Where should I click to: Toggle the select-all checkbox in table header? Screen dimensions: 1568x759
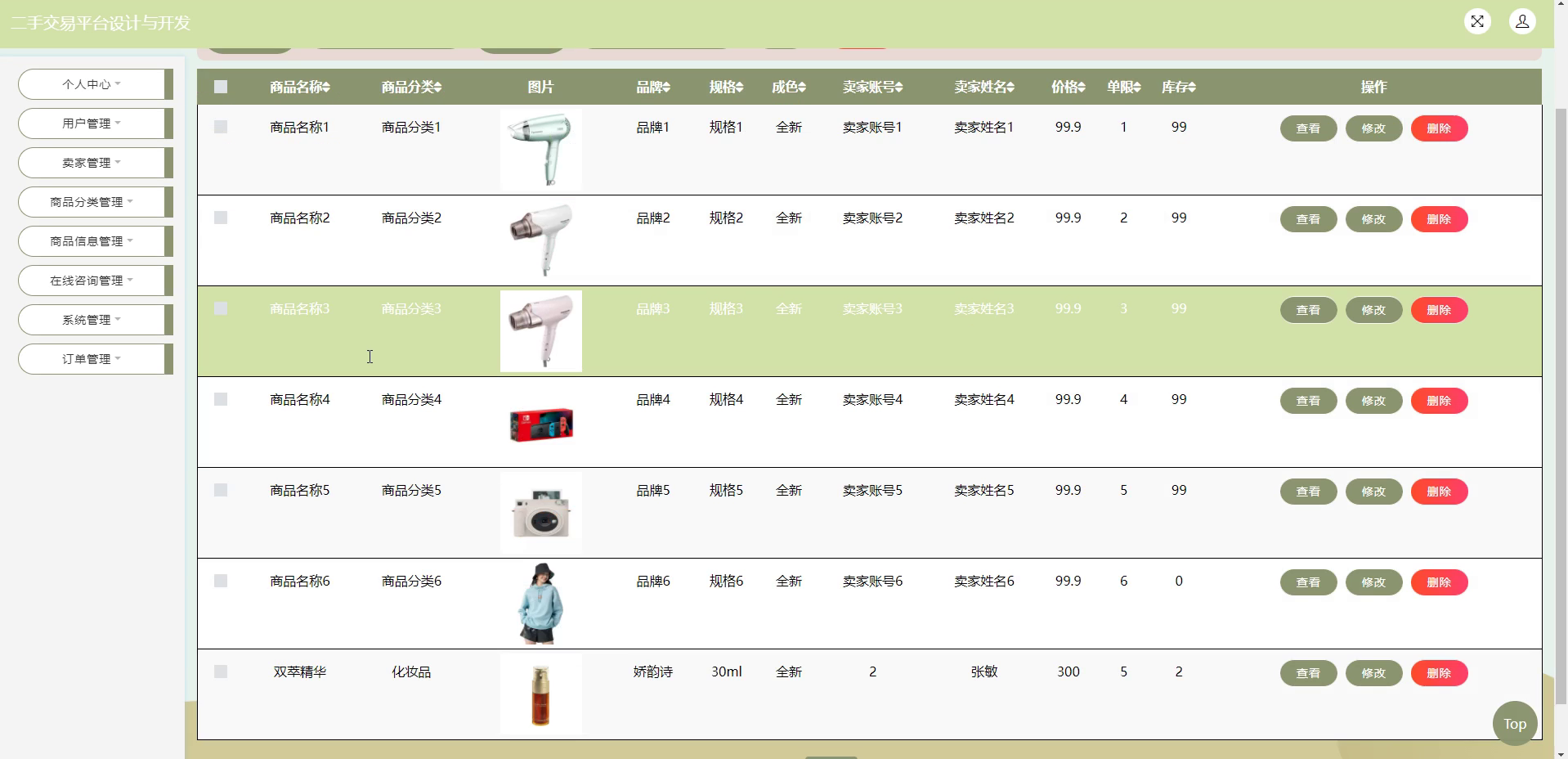pyautogui.click(x=221, y=87)
